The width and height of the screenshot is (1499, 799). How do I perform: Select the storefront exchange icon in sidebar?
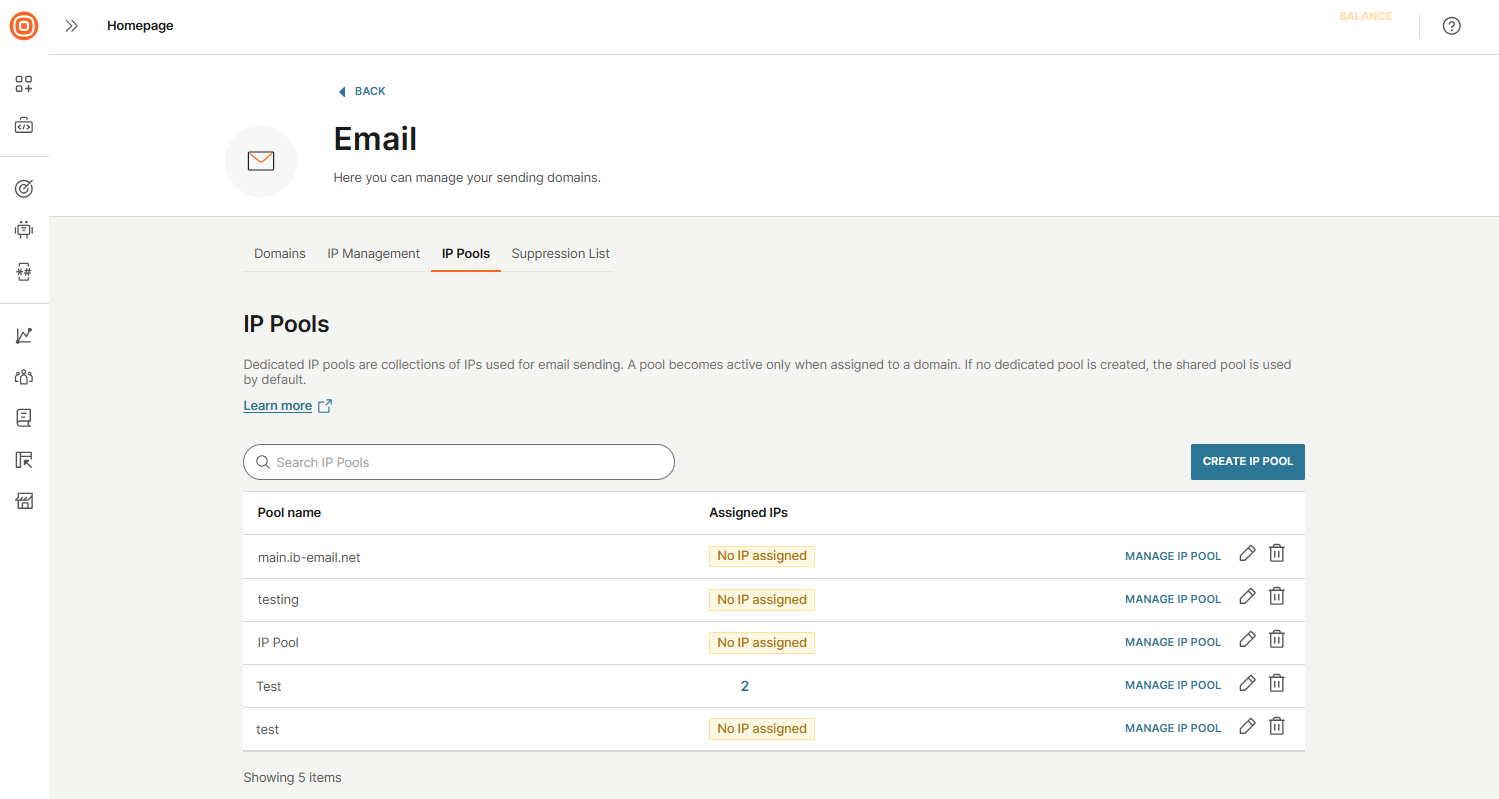pyautogui.click(x=24, y=501)
